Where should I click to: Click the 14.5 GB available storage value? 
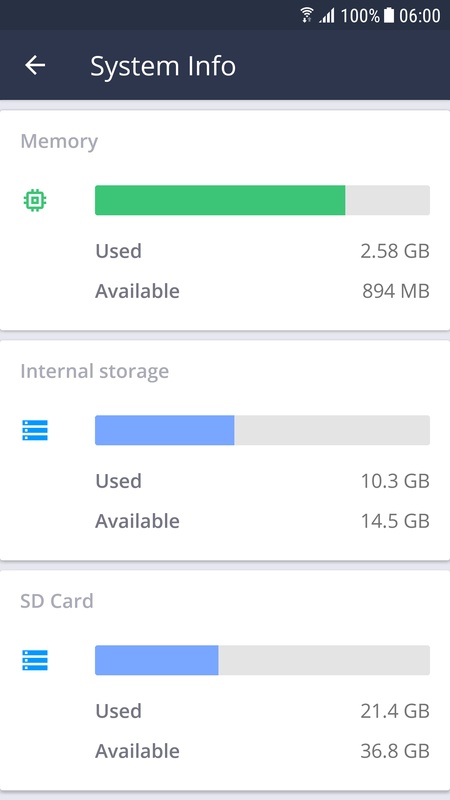(395, 521)
